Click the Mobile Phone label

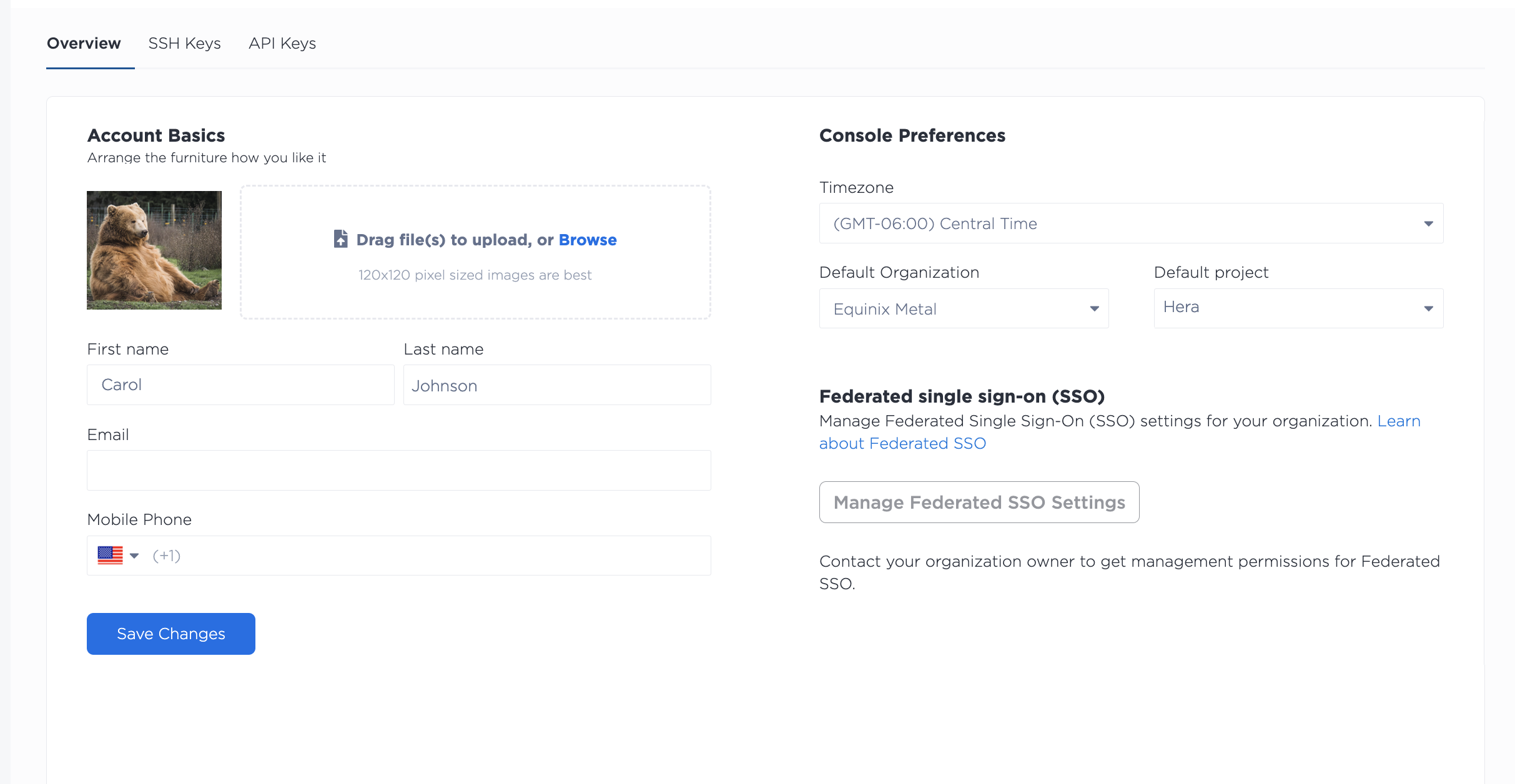(x=139, y=519)
